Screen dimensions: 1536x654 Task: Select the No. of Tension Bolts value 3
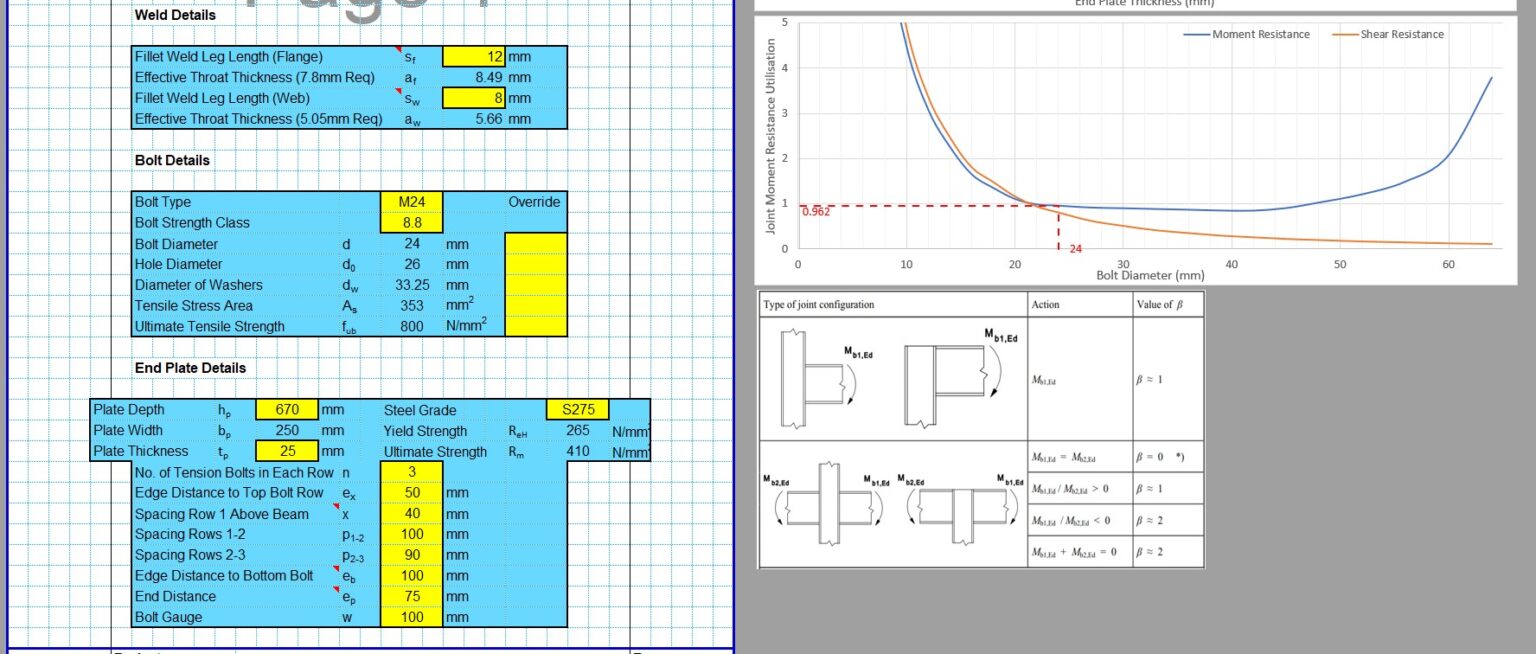411,472
